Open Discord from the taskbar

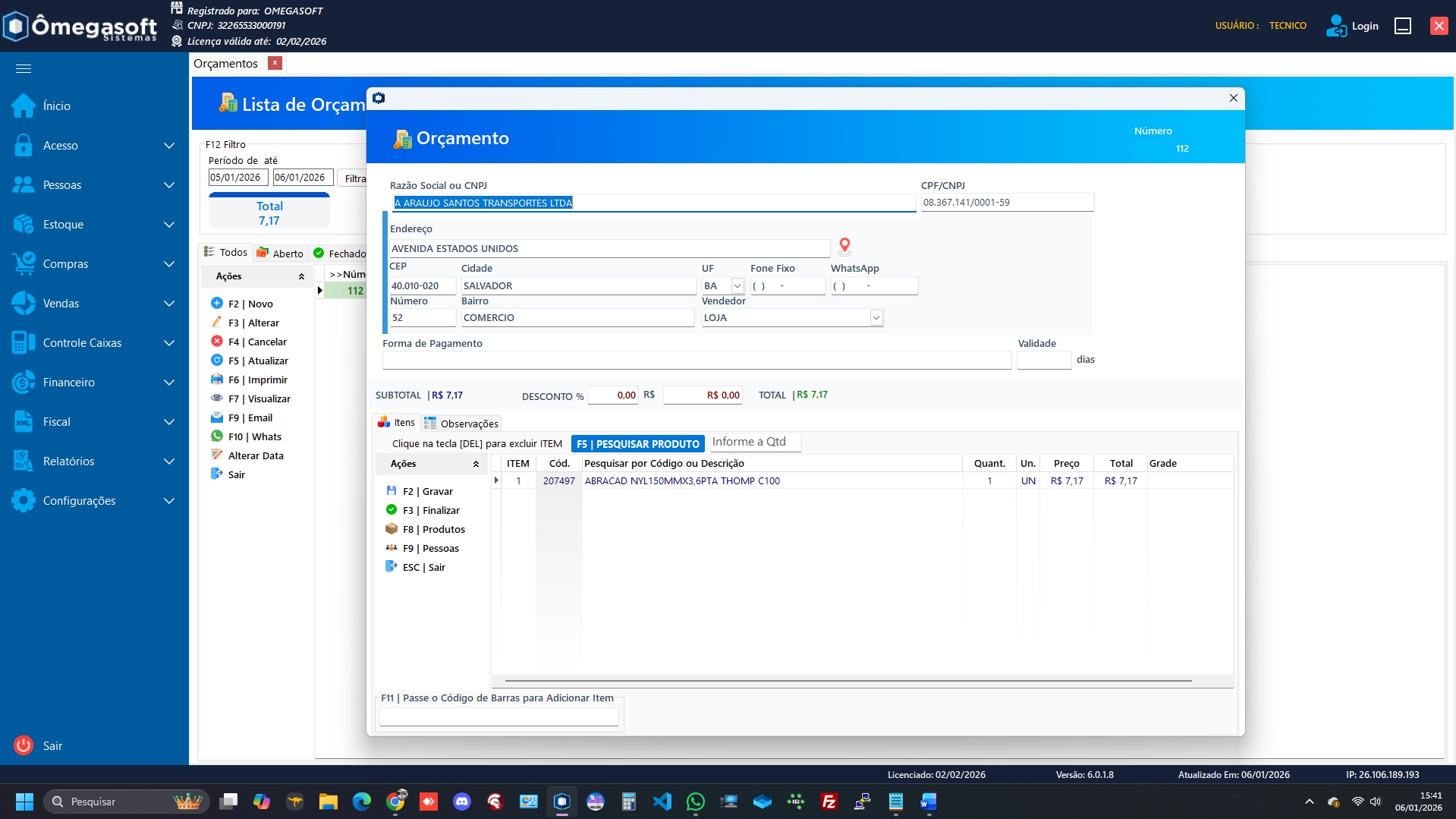click(x=462, y=802)
